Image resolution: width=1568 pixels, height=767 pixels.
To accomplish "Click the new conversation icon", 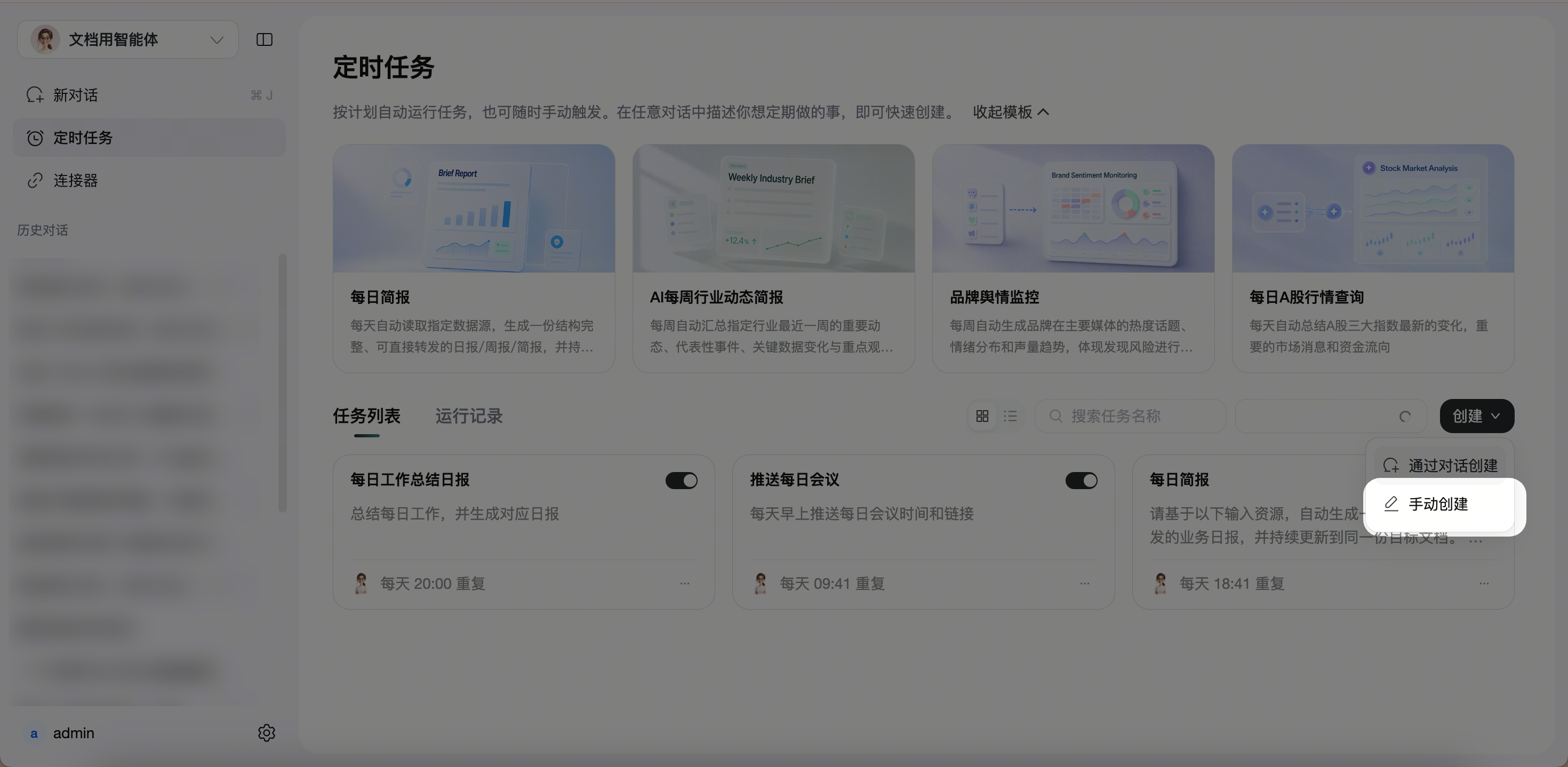I will [35, 95].
